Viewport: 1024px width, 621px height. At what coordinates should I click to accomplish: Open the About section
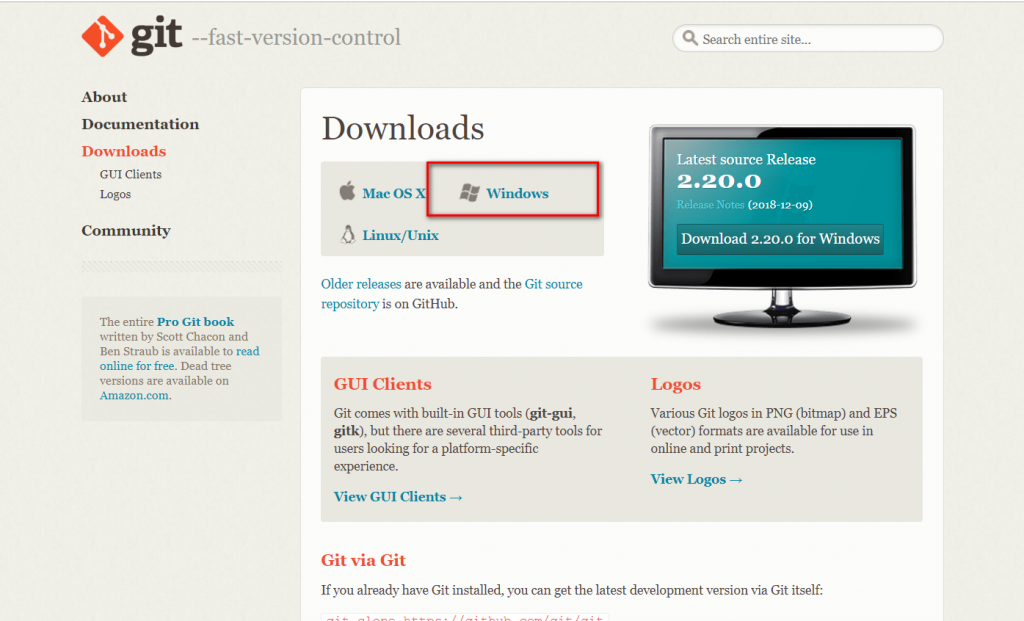104,97
